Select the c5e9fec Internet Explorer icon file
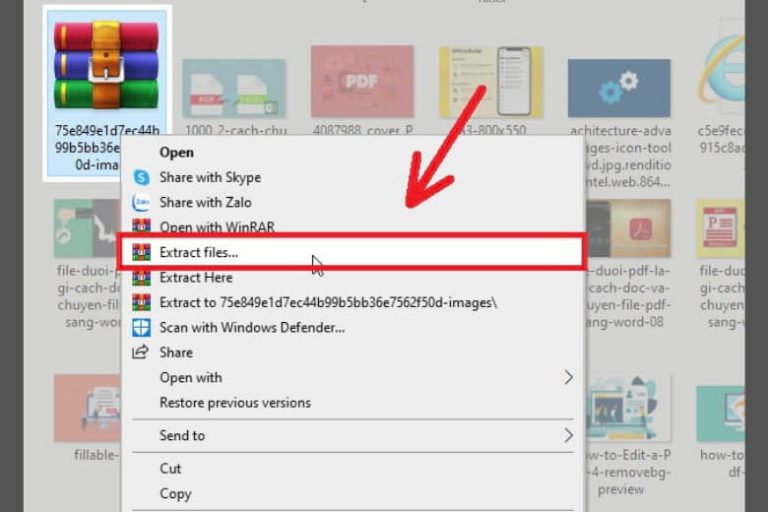Screen dimensions: 768x512 tap(721, 71)
